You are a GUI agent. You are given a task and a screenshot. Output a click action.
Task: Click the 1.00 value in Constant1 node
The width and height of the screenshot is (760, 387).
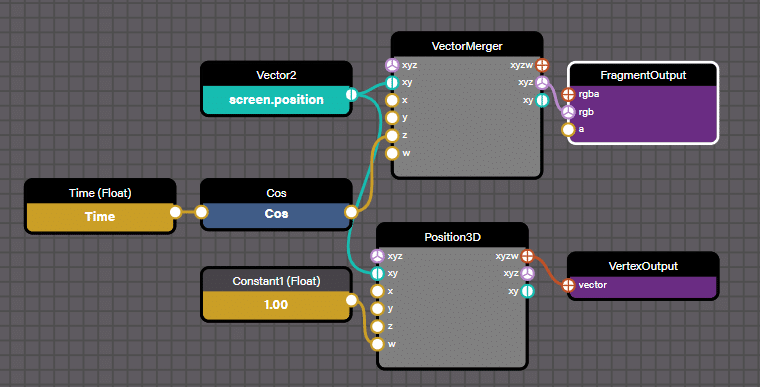click(x=276, y=305)
